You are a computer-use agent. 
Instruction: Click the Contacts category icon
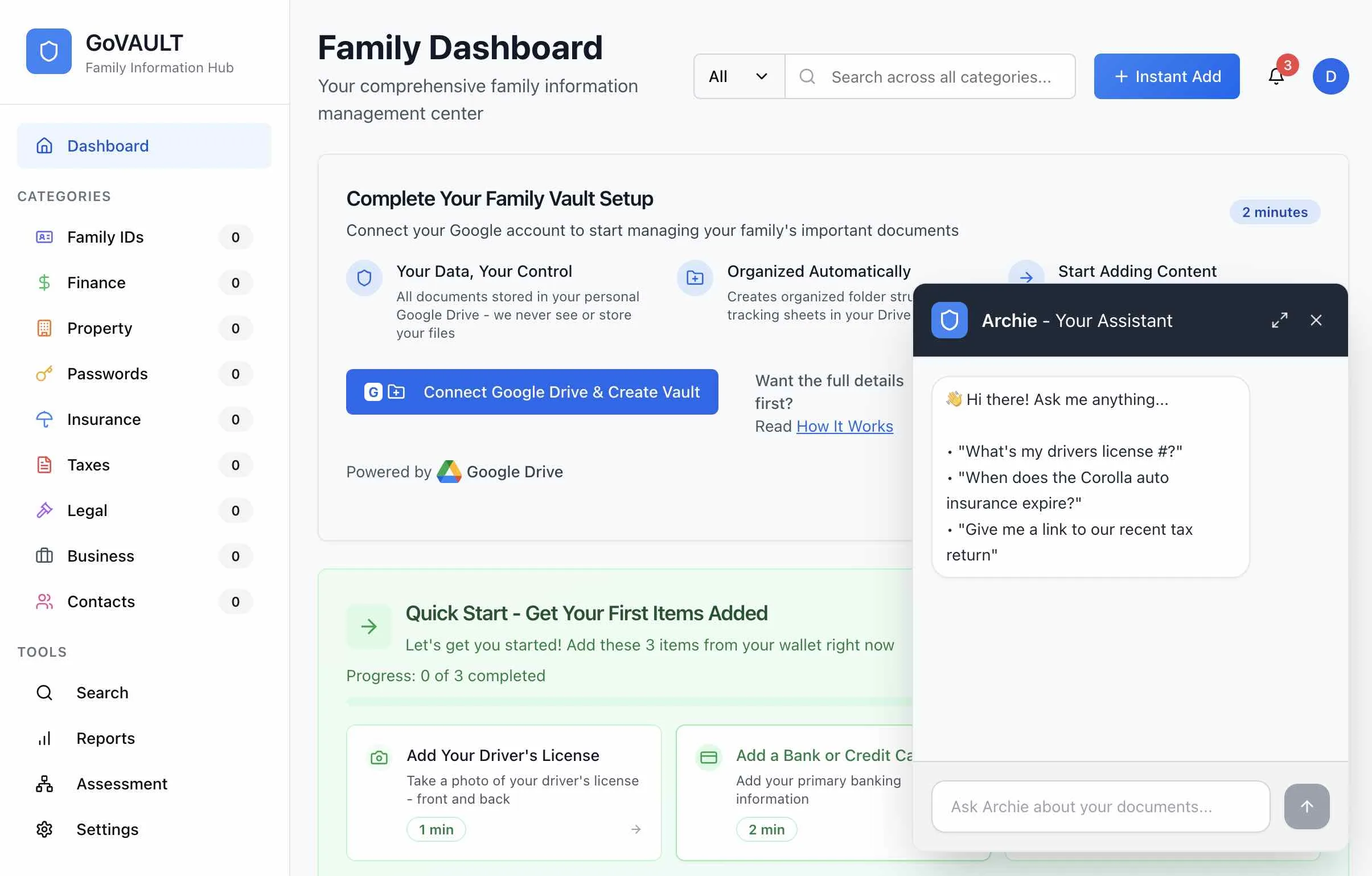coord(44,601)
